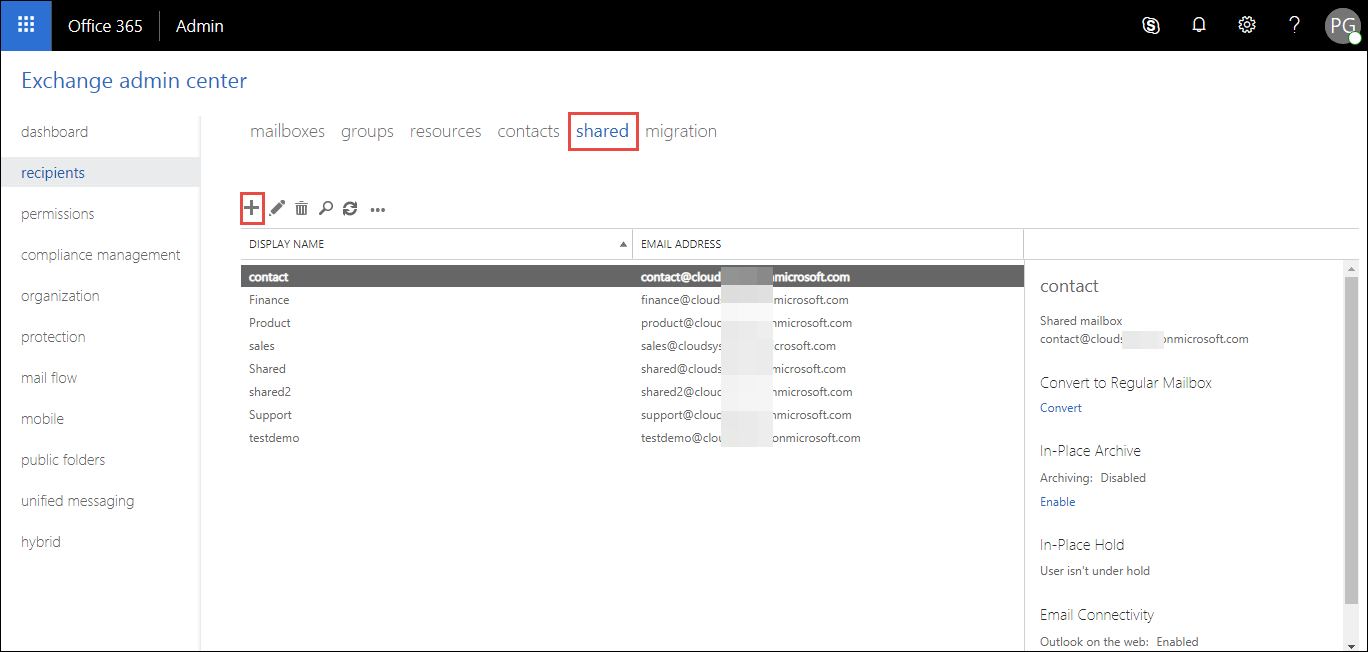Select the Support mailbox row
The height and width of the screenshot is (652, 1368).
[632, 415]
